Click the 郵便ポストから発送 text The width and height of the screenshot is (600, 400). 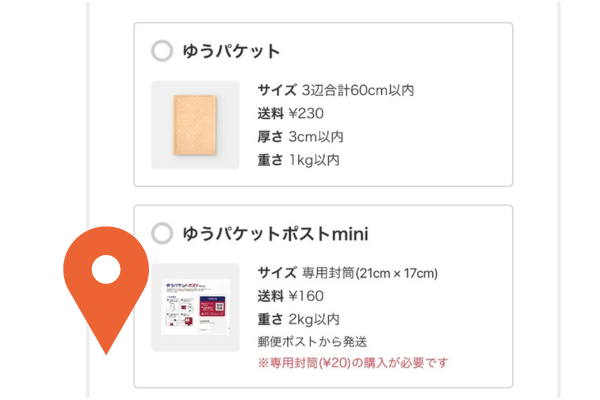point(312,341)
